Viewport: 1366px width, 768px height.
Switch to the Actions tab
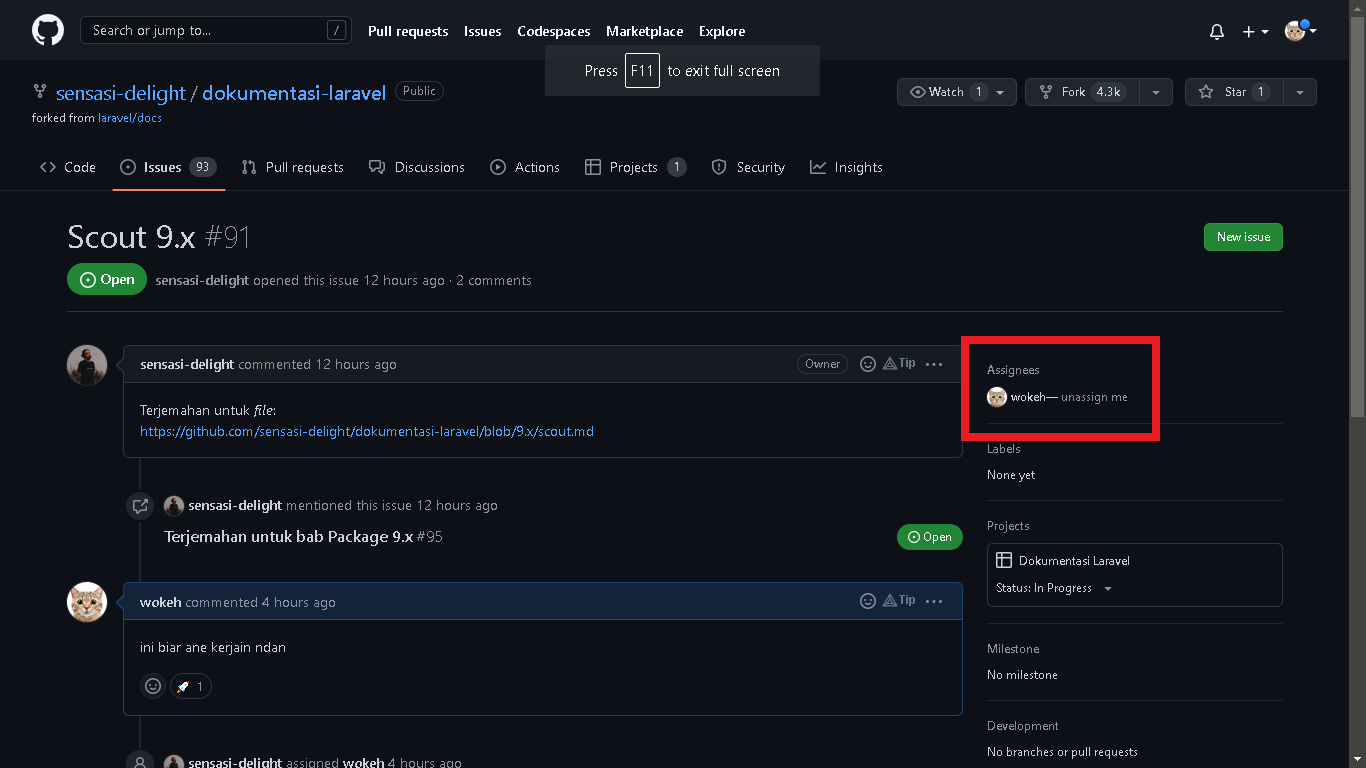[x=525, y=167]
